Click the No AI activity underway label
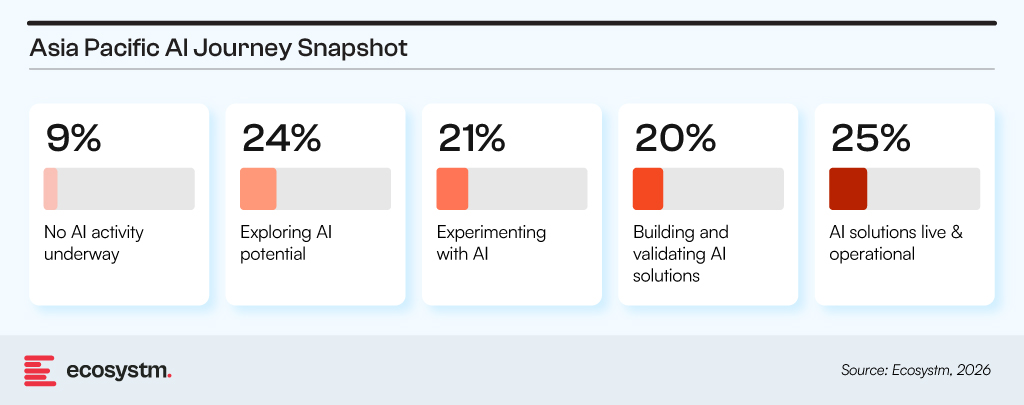 pyautogui.click(x=94, y=243)
